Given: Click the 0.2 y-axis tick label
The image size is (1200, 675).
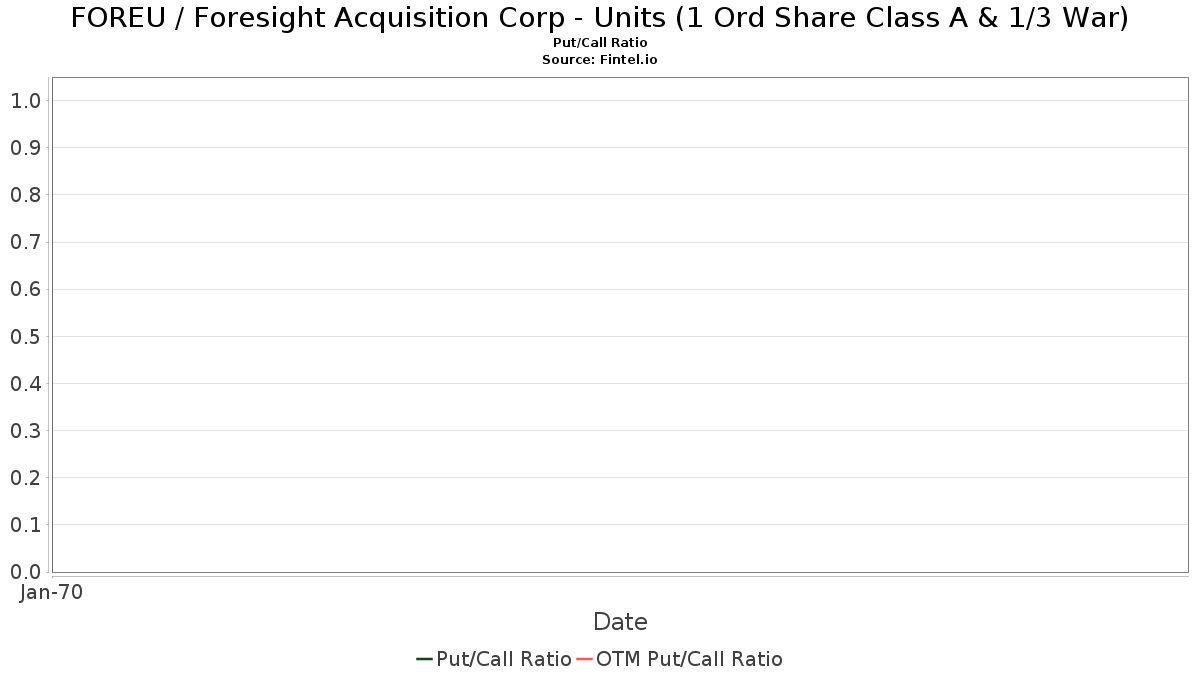Looking at the screenshot, I should pos(25,478).
